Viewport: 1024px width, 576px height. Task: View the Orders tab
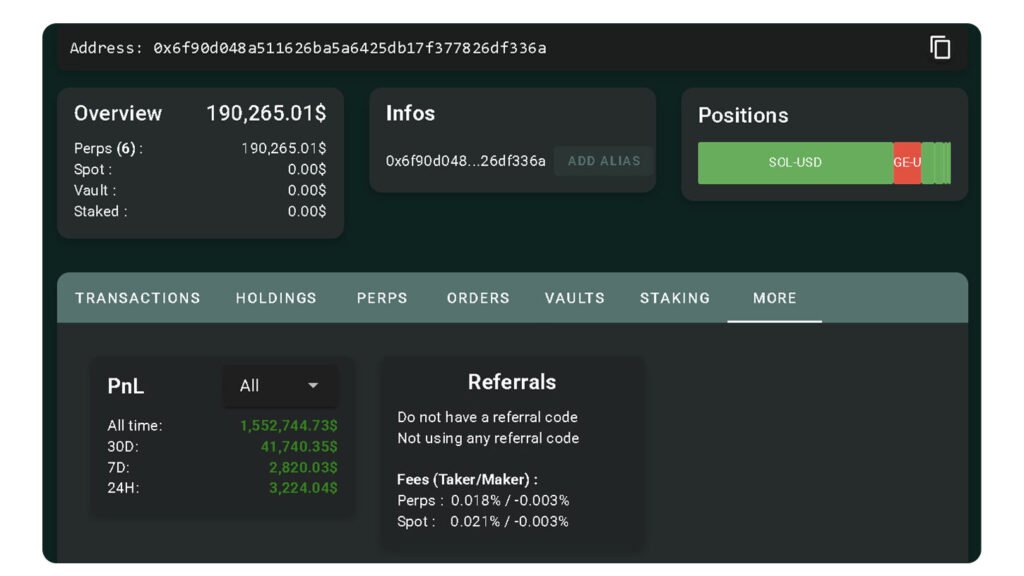[x=478, y=298]
